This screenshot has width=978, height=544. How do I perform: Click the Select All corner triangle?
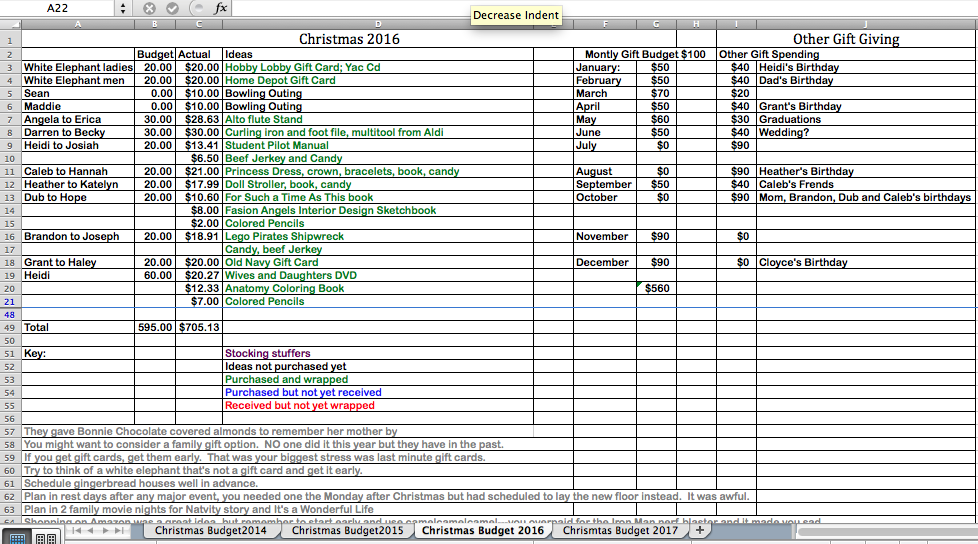(11, 24)
